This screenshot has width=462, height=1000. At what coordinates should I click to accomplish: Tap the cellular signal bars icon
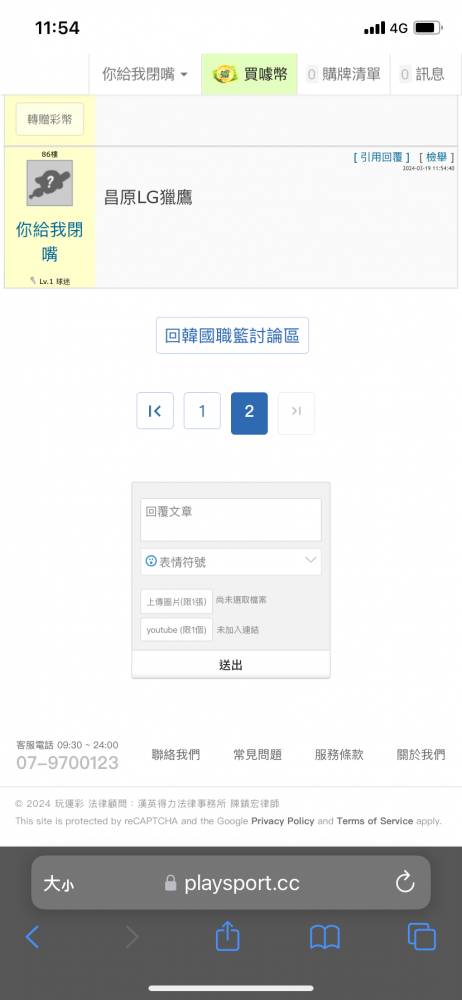375,28
